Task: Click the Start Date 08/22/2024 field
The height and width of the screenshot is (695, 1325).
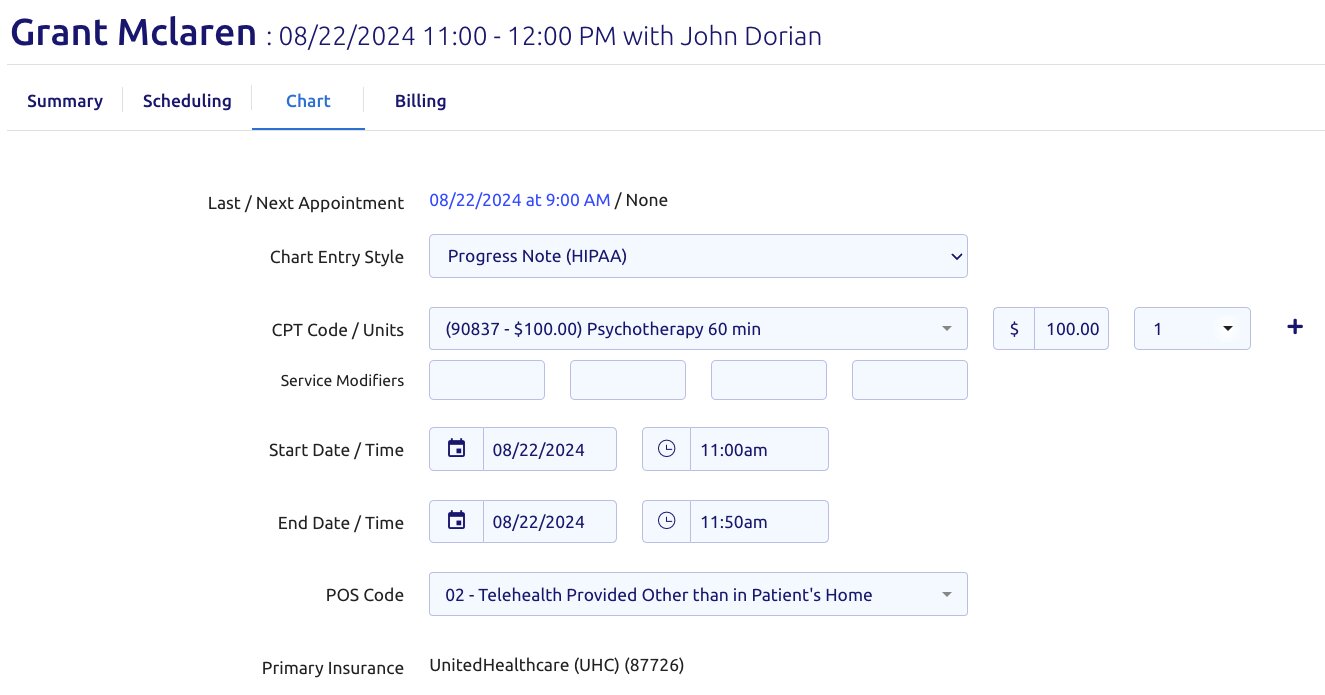Action: 549,449
